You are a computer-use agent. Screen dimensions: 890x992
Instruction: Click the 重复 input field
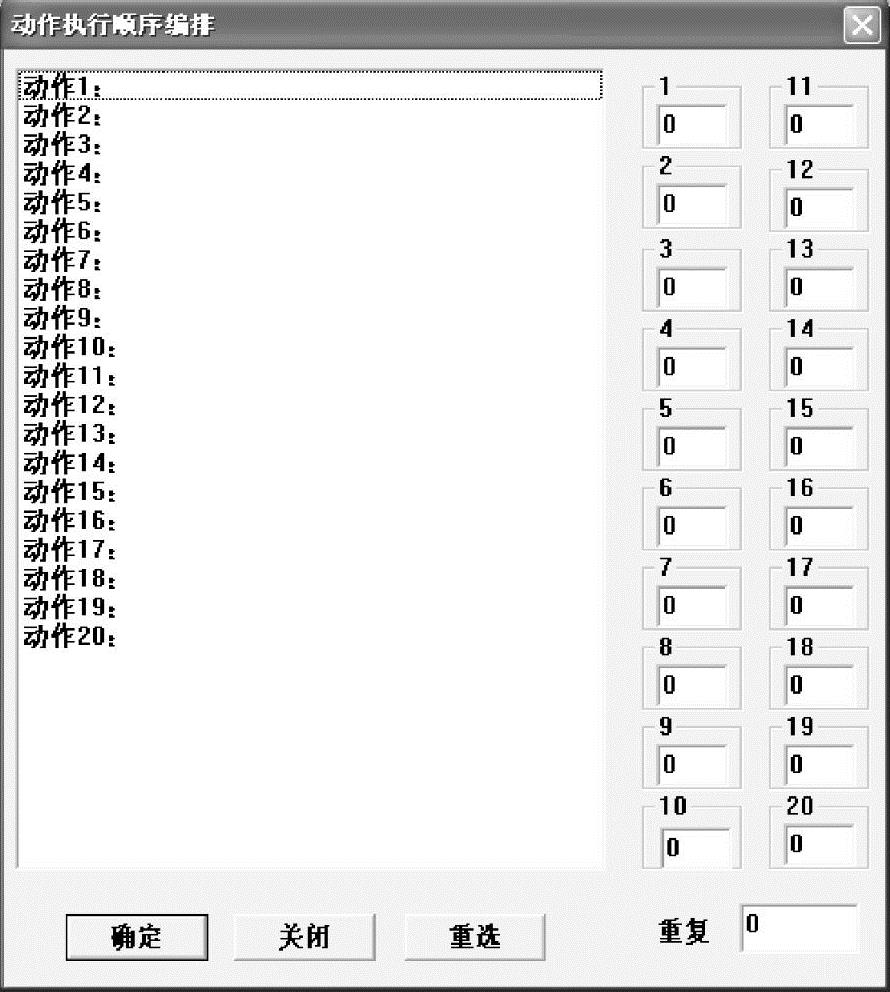(799, 927)
